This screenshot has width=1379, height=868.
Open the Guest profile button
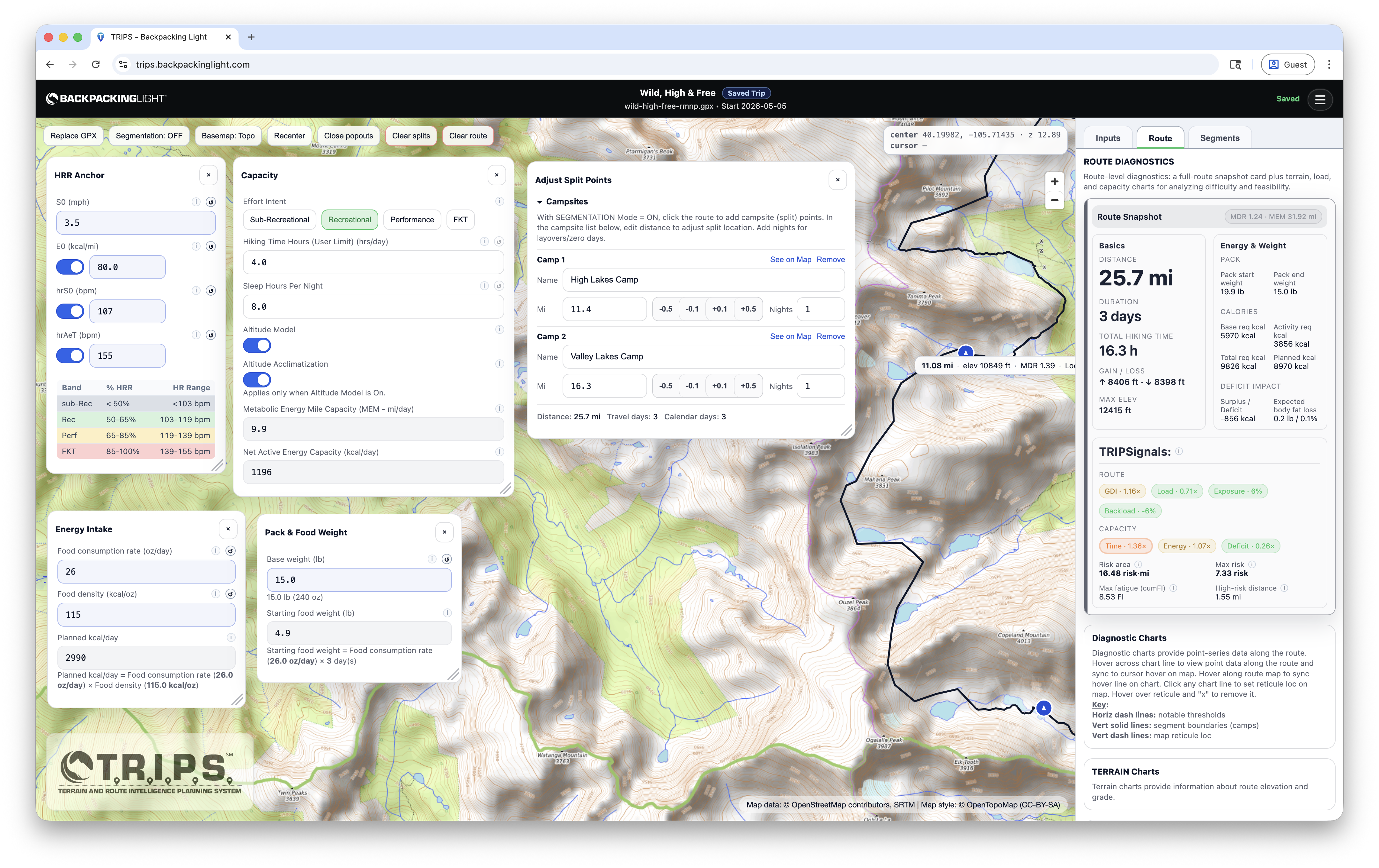coord(1287,65)
